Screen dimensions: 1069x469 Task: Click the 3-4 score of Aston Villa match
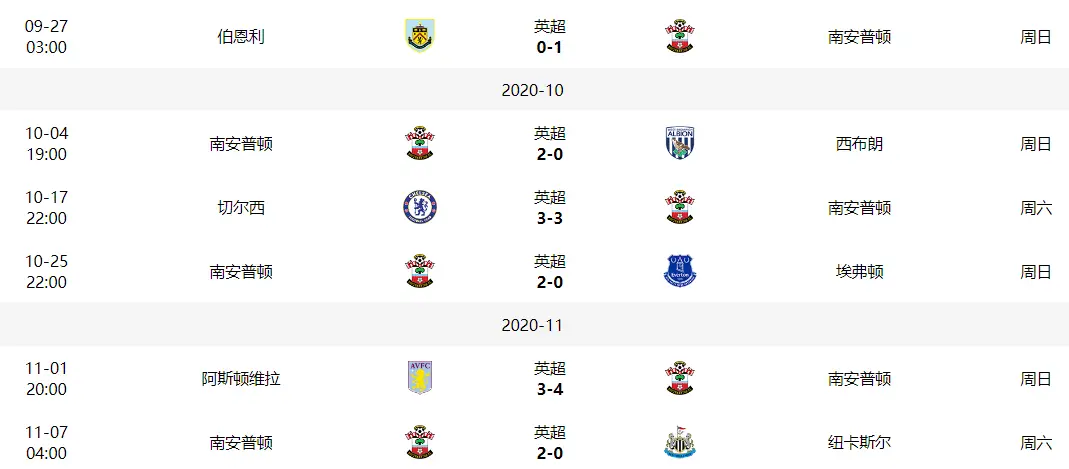point(549,389)
